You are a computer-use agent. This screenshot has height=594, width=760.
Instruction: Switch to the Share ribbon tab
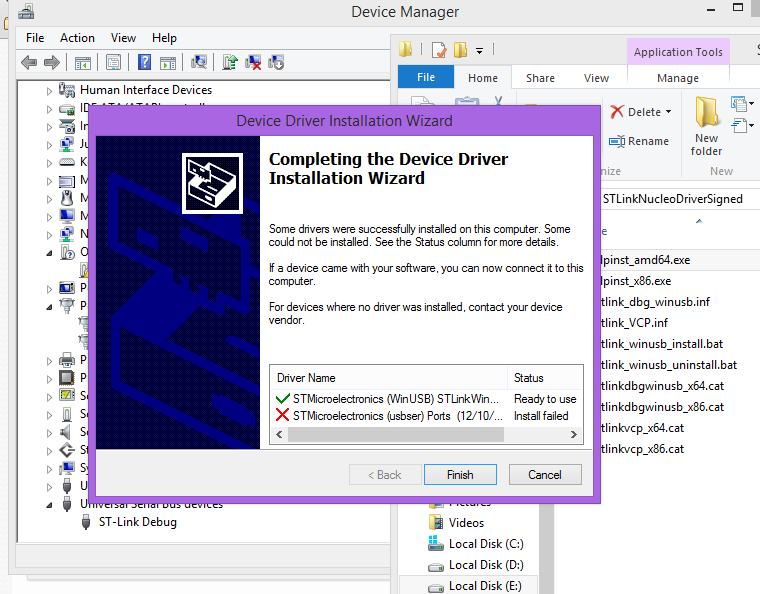[x=540, y=78]
